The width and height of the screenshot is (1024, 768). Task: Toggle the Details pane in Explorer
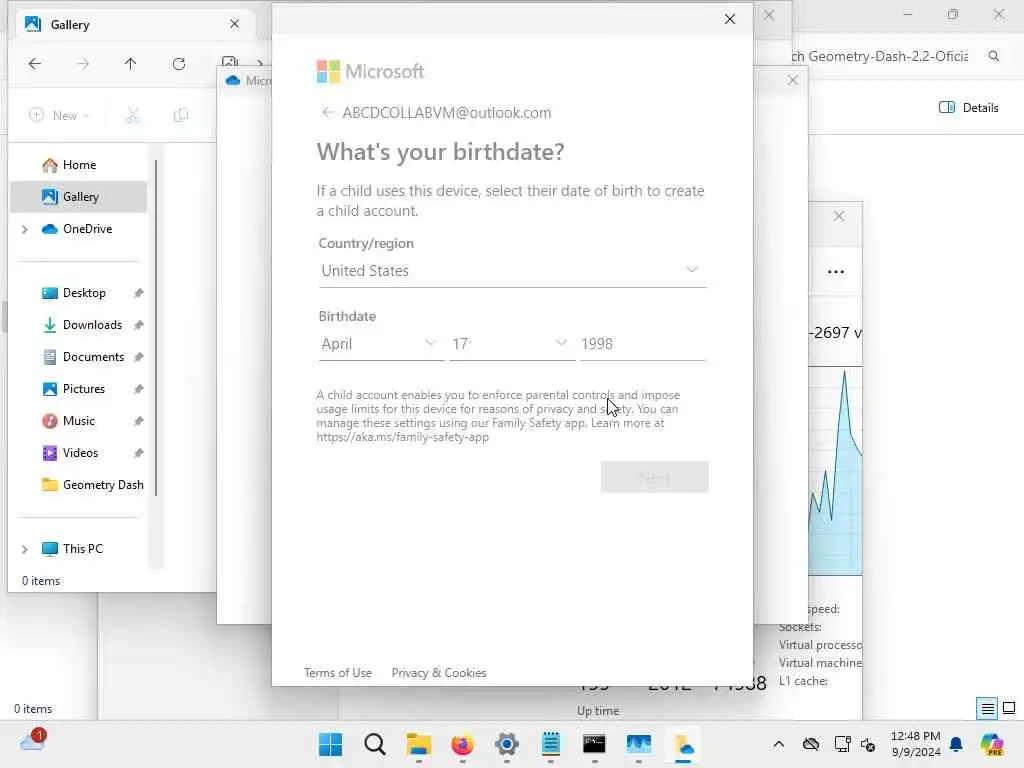[x=968, y=108]
